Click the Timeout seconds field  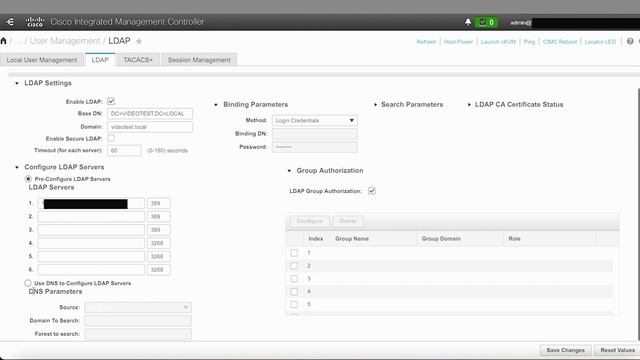click(124, 151)
